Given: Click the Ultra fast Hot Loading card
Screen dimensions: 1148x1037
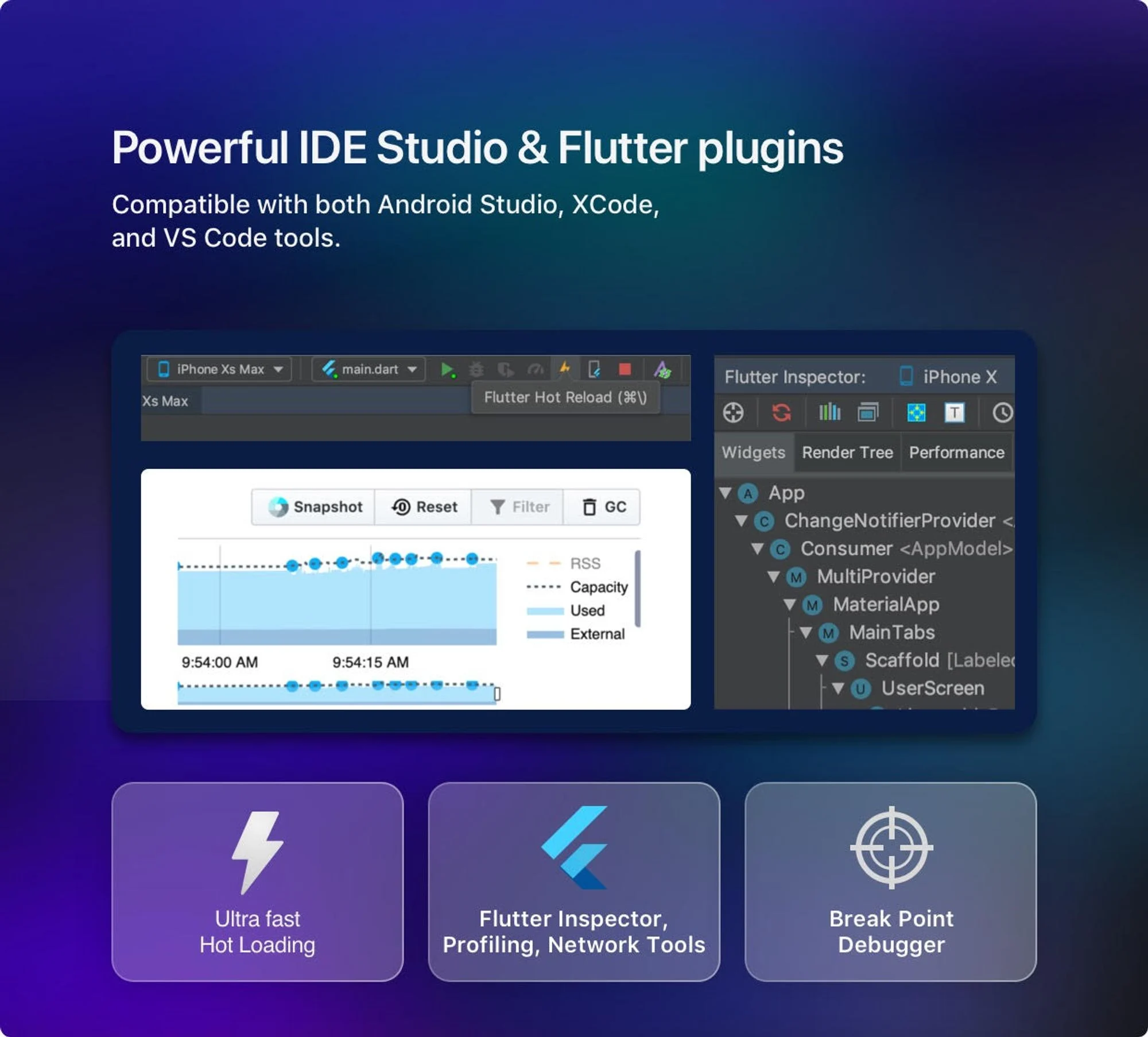Looking at the screenshot, I should [x=257, y=882].
